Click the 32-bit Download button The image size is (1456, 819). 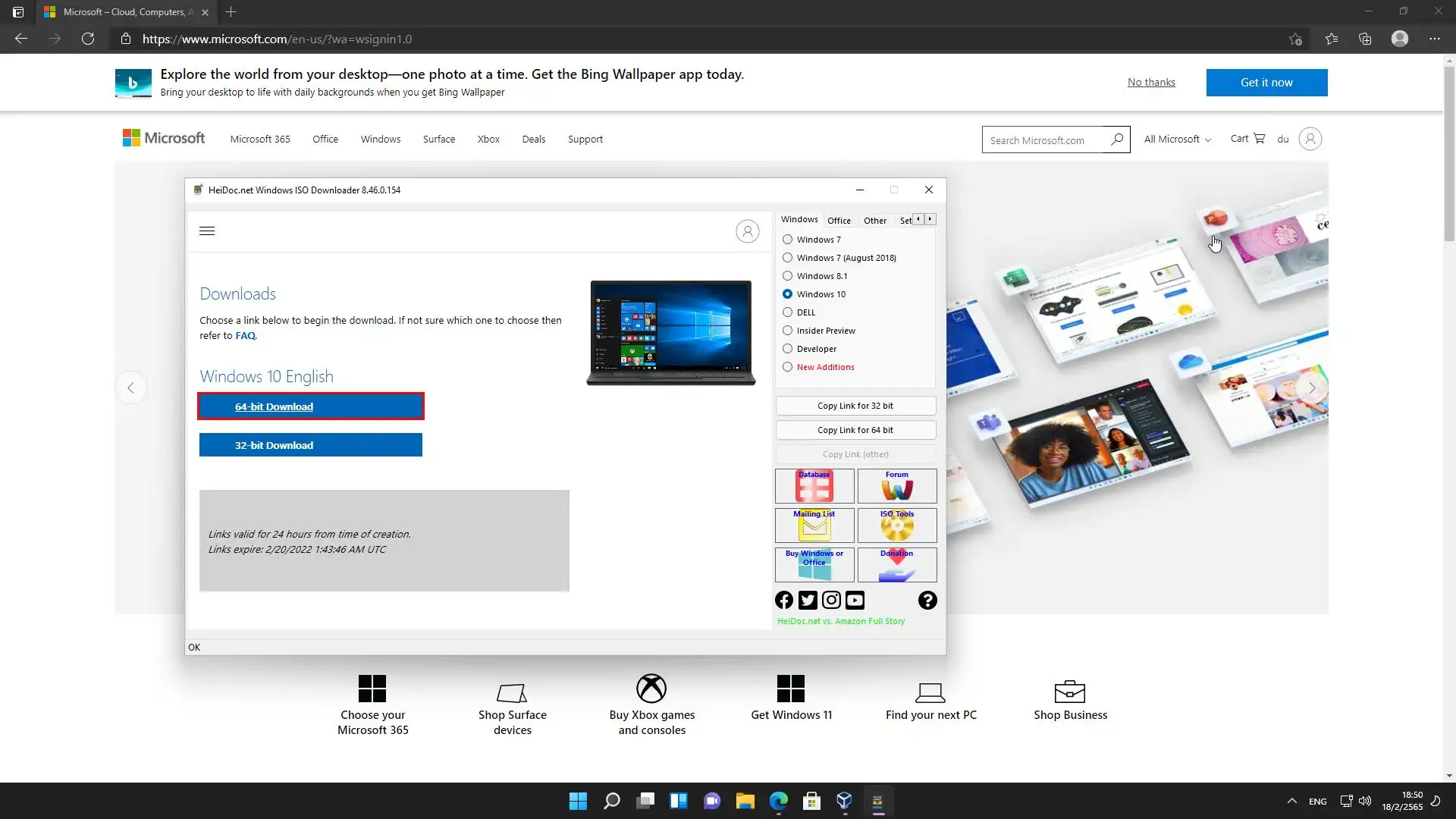310,445
